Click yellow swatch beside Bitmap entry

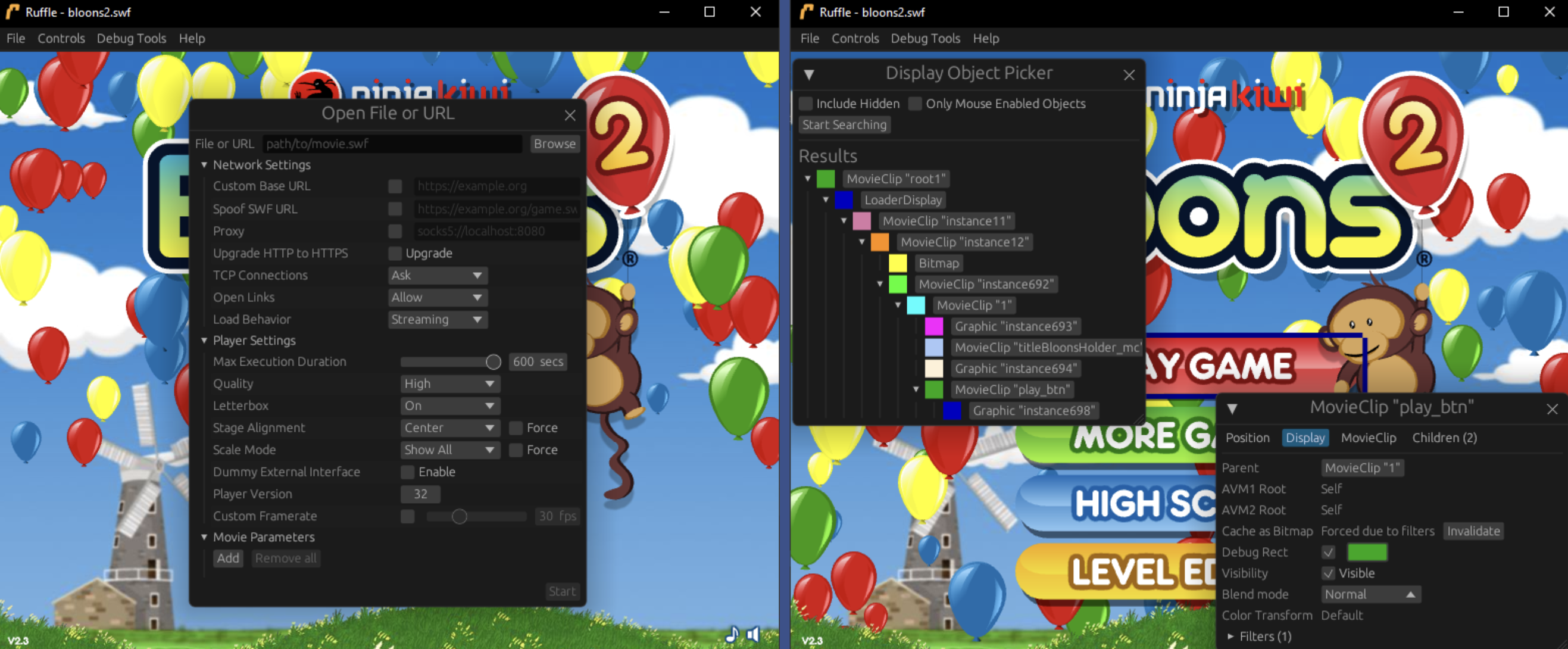pos(898,264)
